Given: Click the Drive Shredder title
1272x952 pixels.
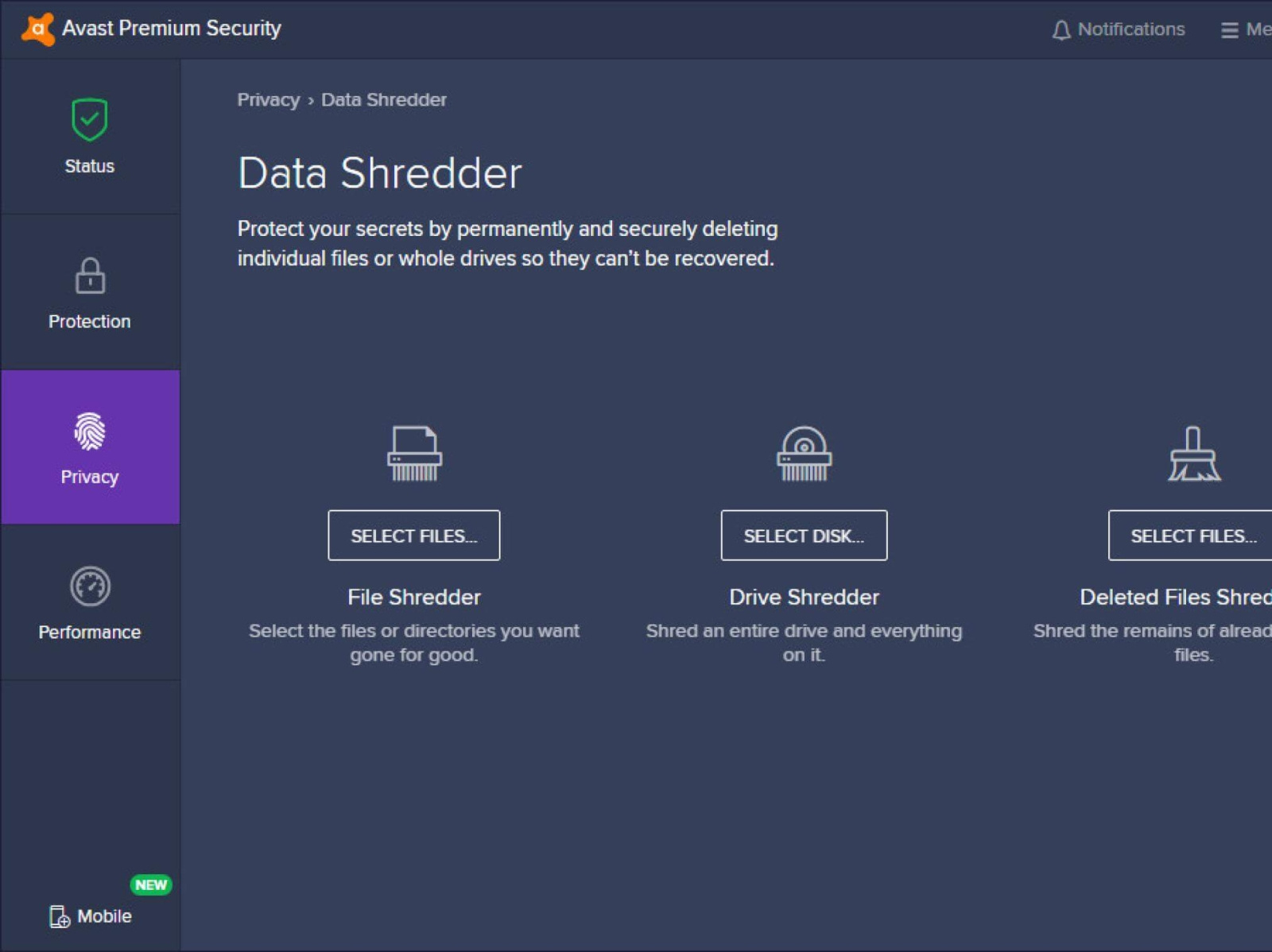Looking at the screenshot, I should click(x=804, y=597).
